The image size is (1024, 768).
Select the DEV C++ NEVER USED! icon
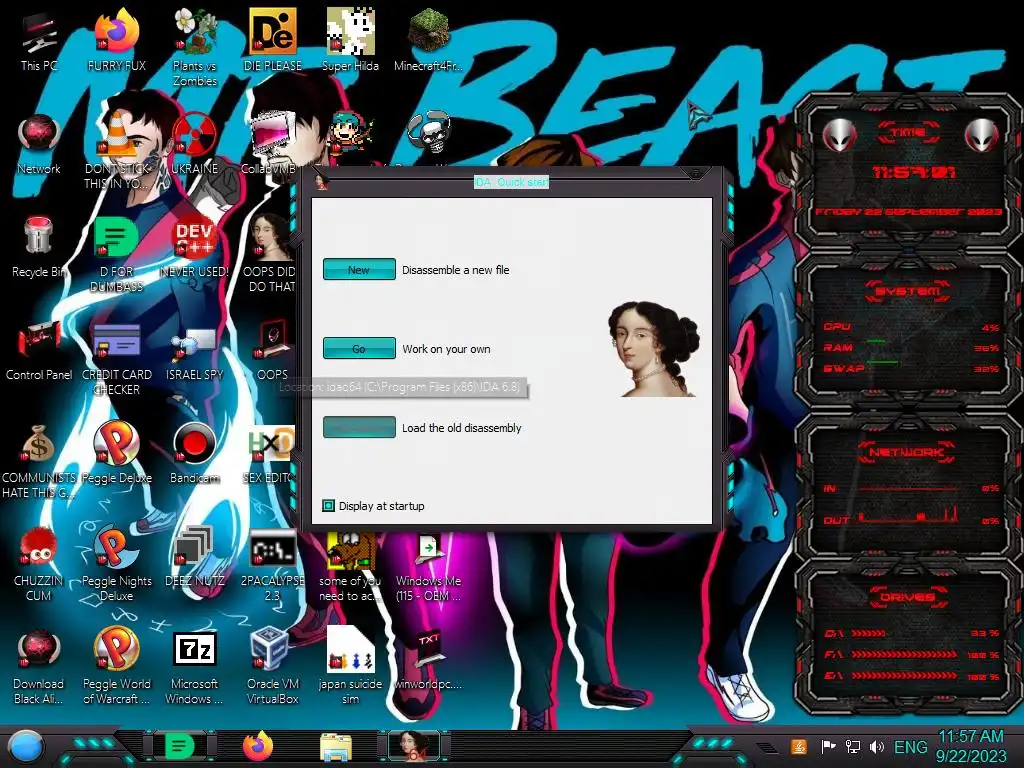click(195, 247)
